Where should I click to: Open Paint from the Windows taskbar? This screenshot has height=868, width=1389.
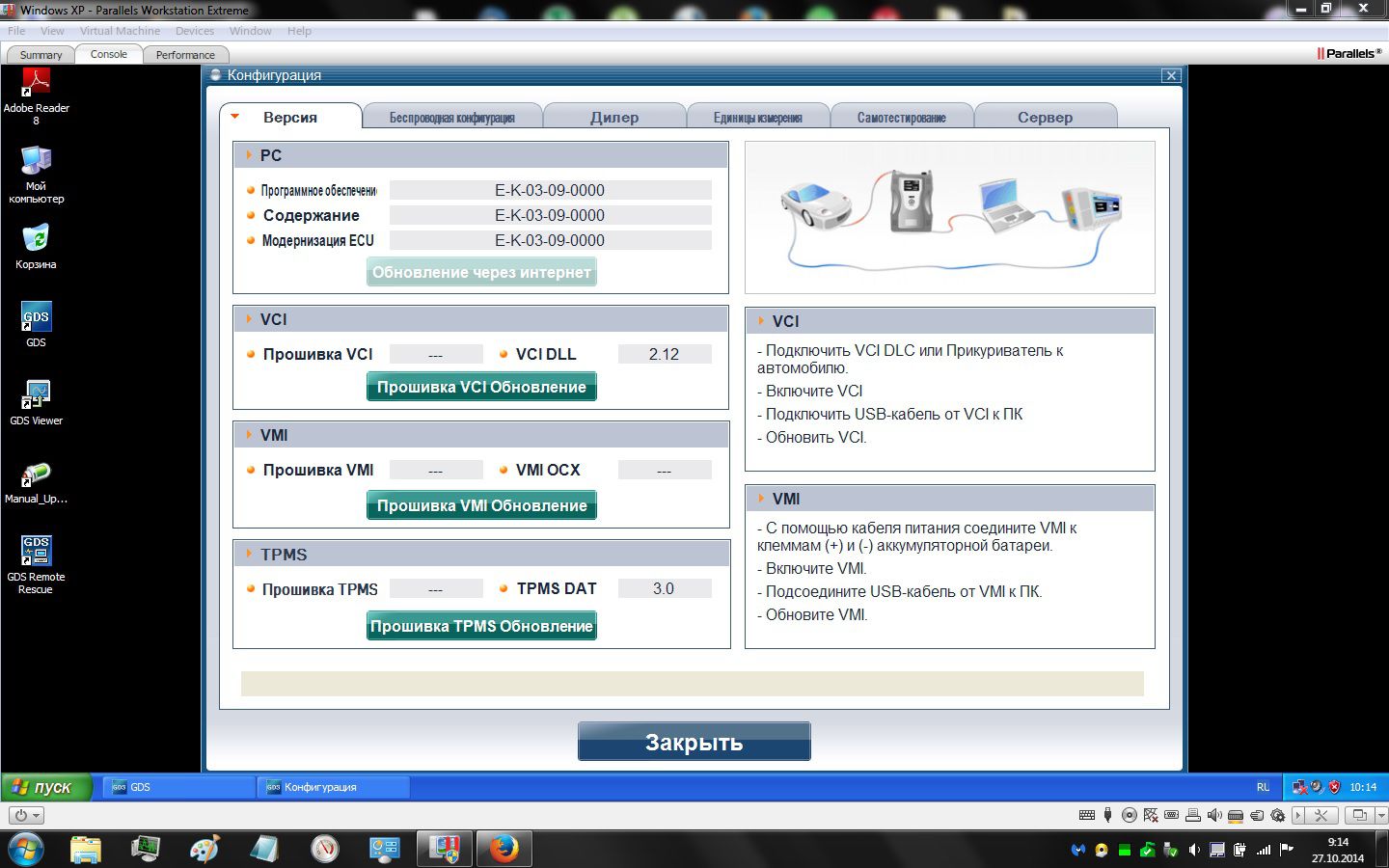point(204,849)
